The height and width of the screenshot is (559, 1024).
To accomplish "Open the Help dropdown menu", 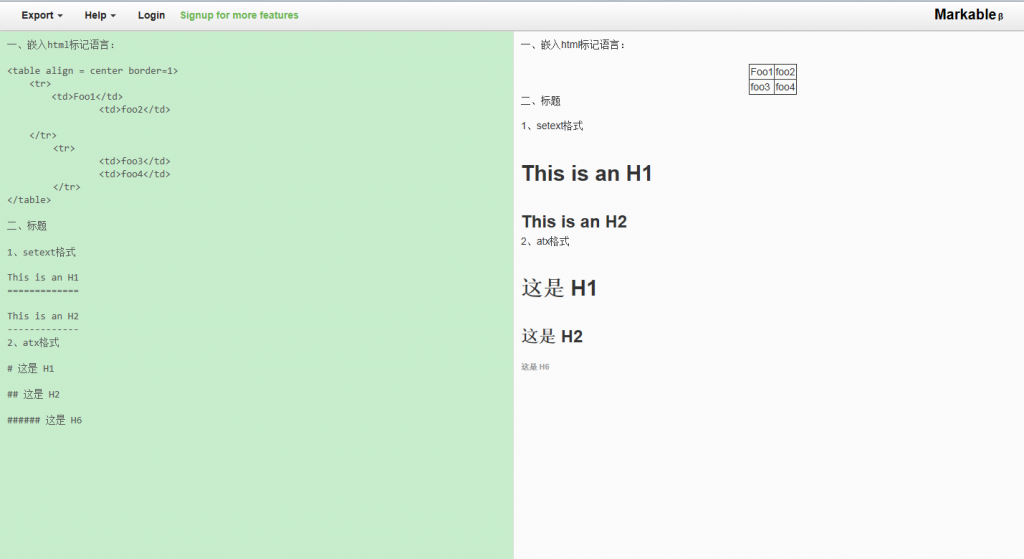I will click(100, 15).
